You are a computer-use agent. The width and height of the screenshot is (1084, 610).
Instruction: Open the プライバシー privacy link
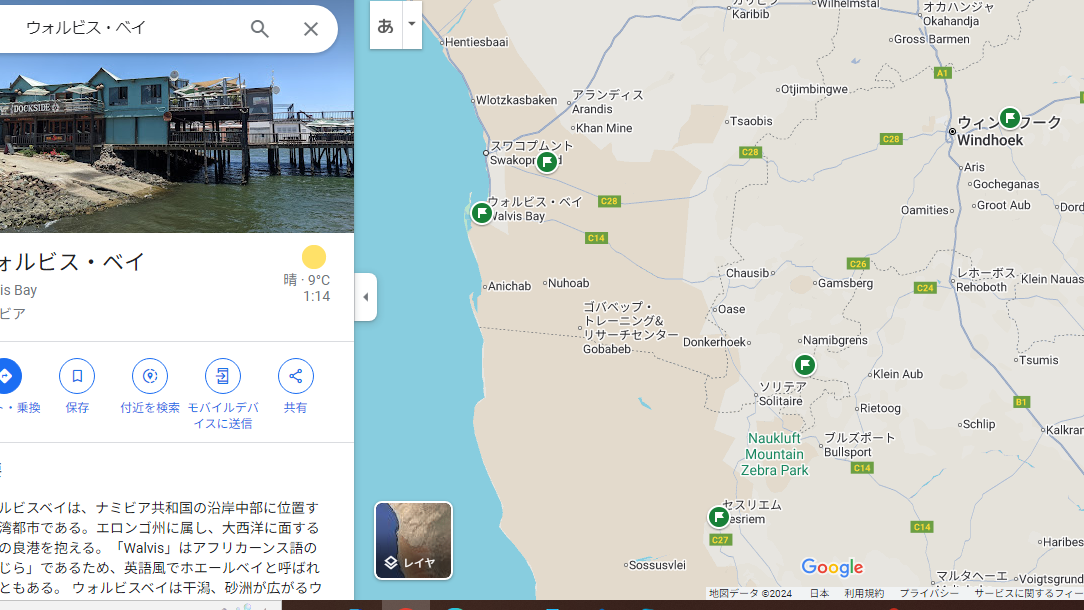(x=928, y=593)
